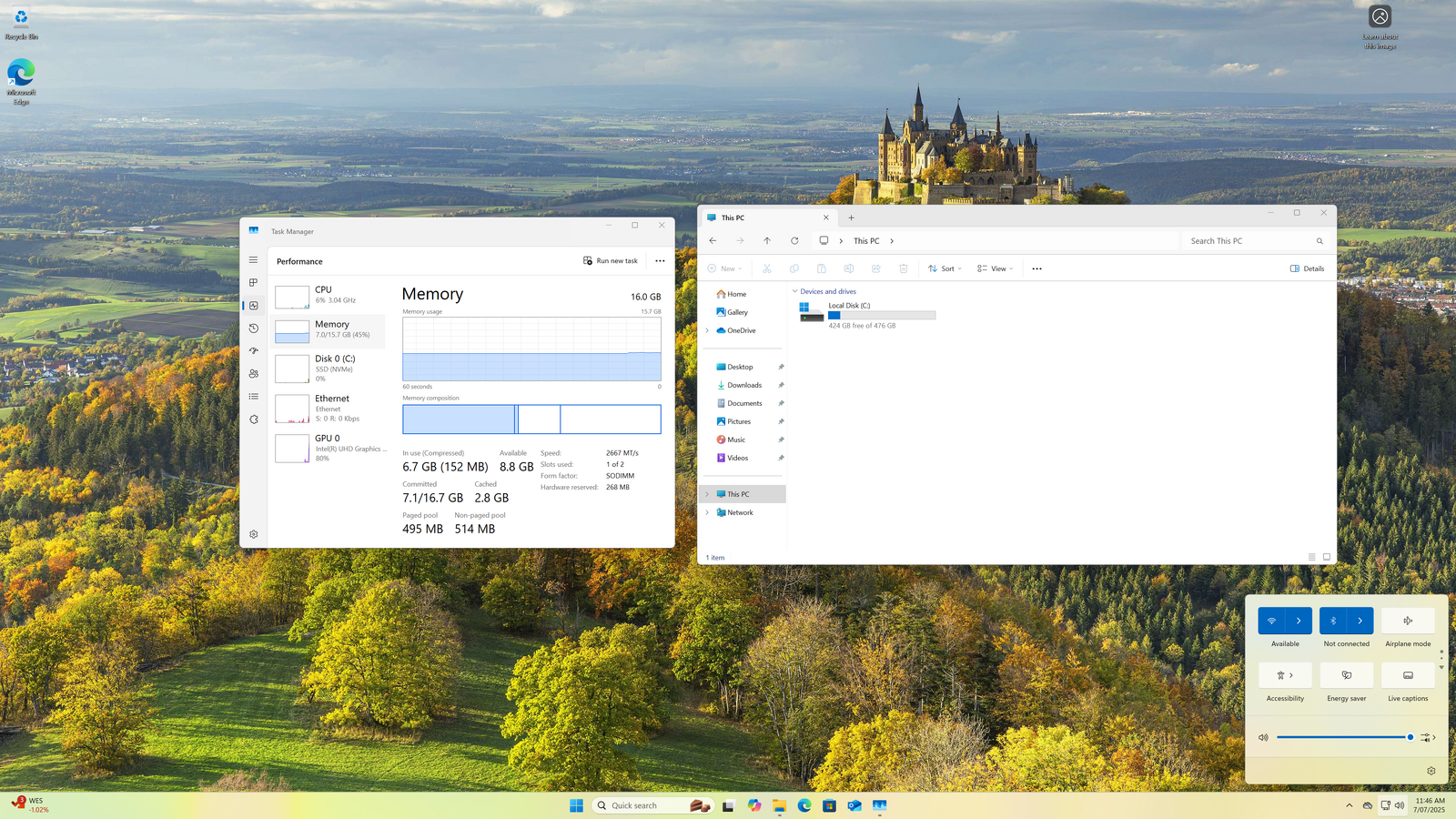Image resolution: width=1456 pixels, height=819 pixels.
Task: Open Startup apps page in Task Manager
Action: click(x=254, y=351)
